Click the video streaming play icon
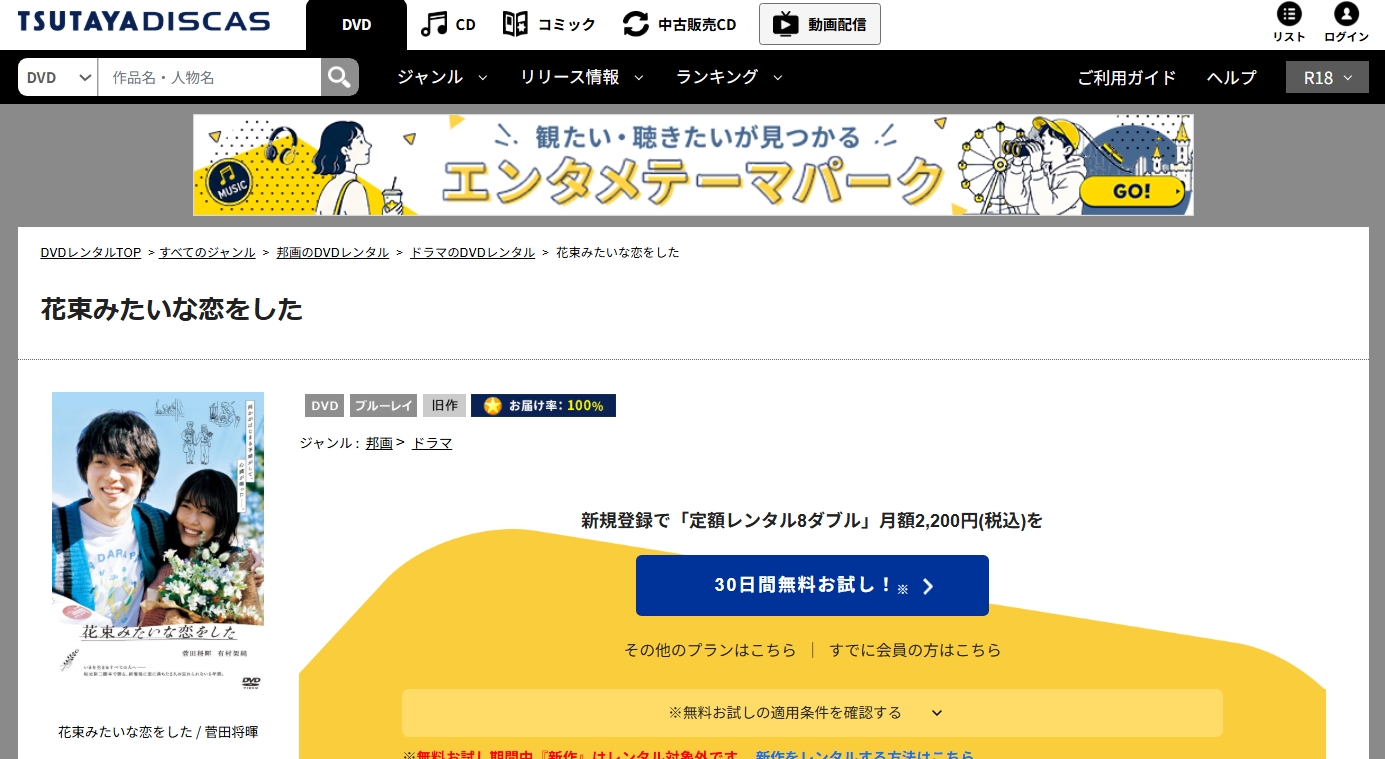Image resolution: width=1385 pixels, height=759 pixels. [787, 24]
